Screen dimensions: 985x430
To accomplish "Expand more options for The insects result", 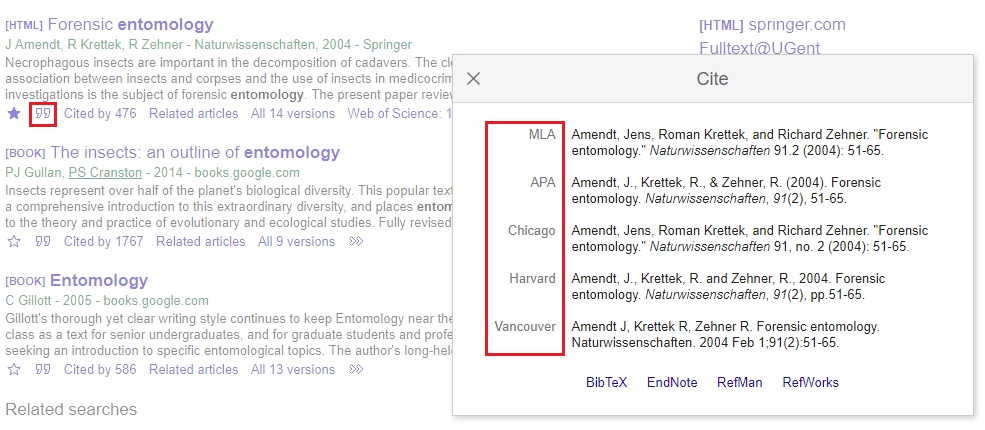I will 356,241.
